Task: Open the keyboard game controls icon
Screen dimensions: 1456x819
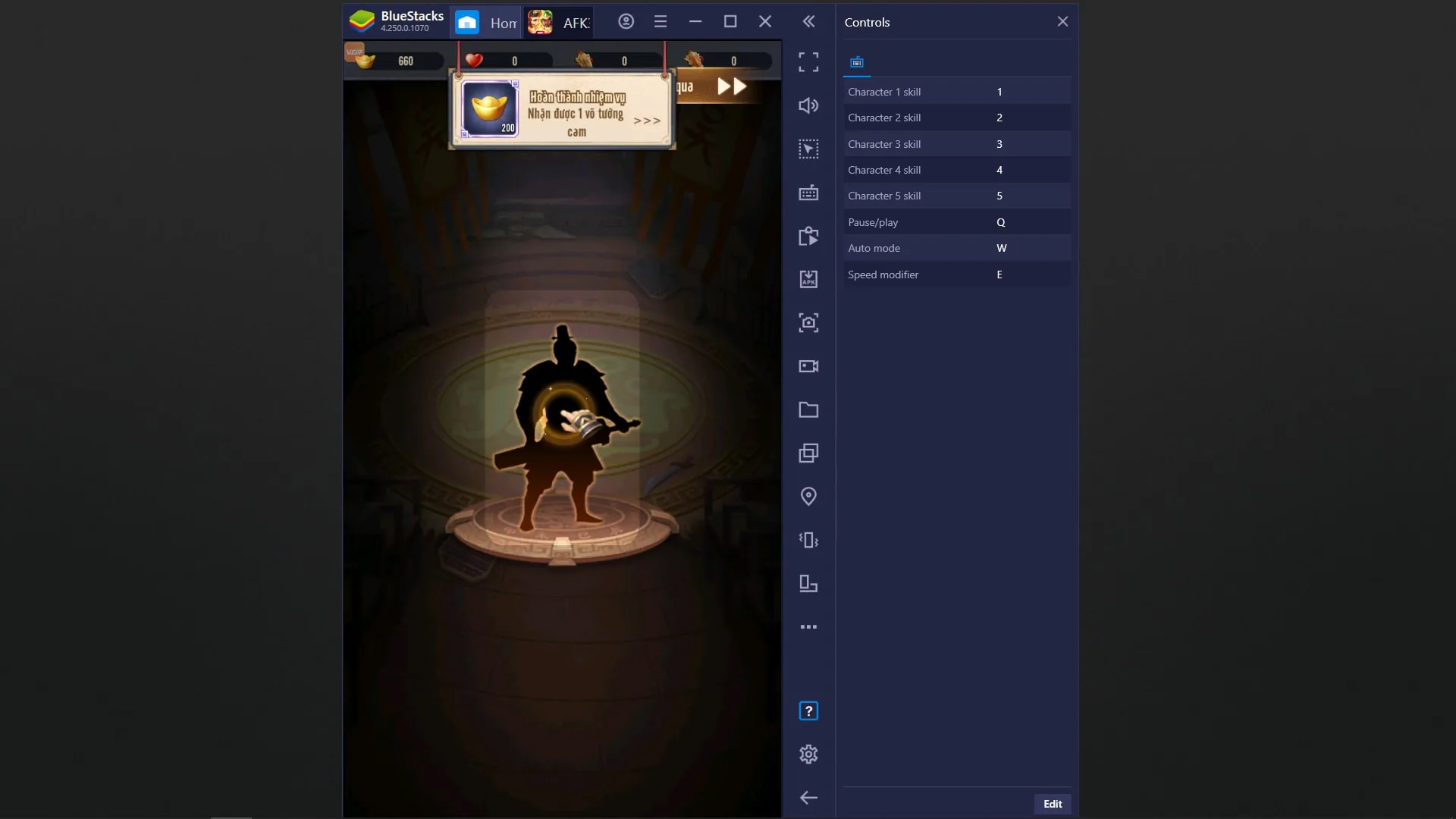Action: [808, 193]
